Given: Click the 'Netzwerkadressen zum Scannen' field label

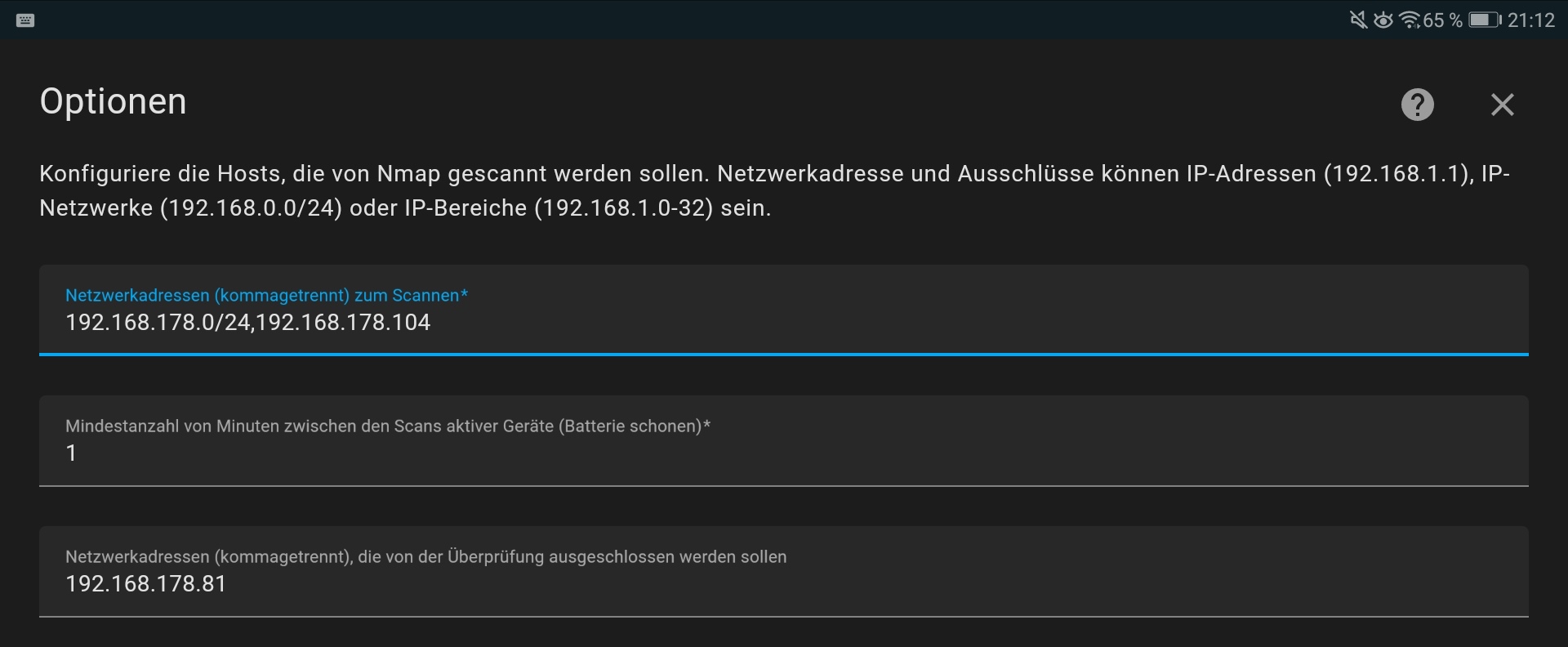Looking at the screenshot, I should [x=266, y=295].
